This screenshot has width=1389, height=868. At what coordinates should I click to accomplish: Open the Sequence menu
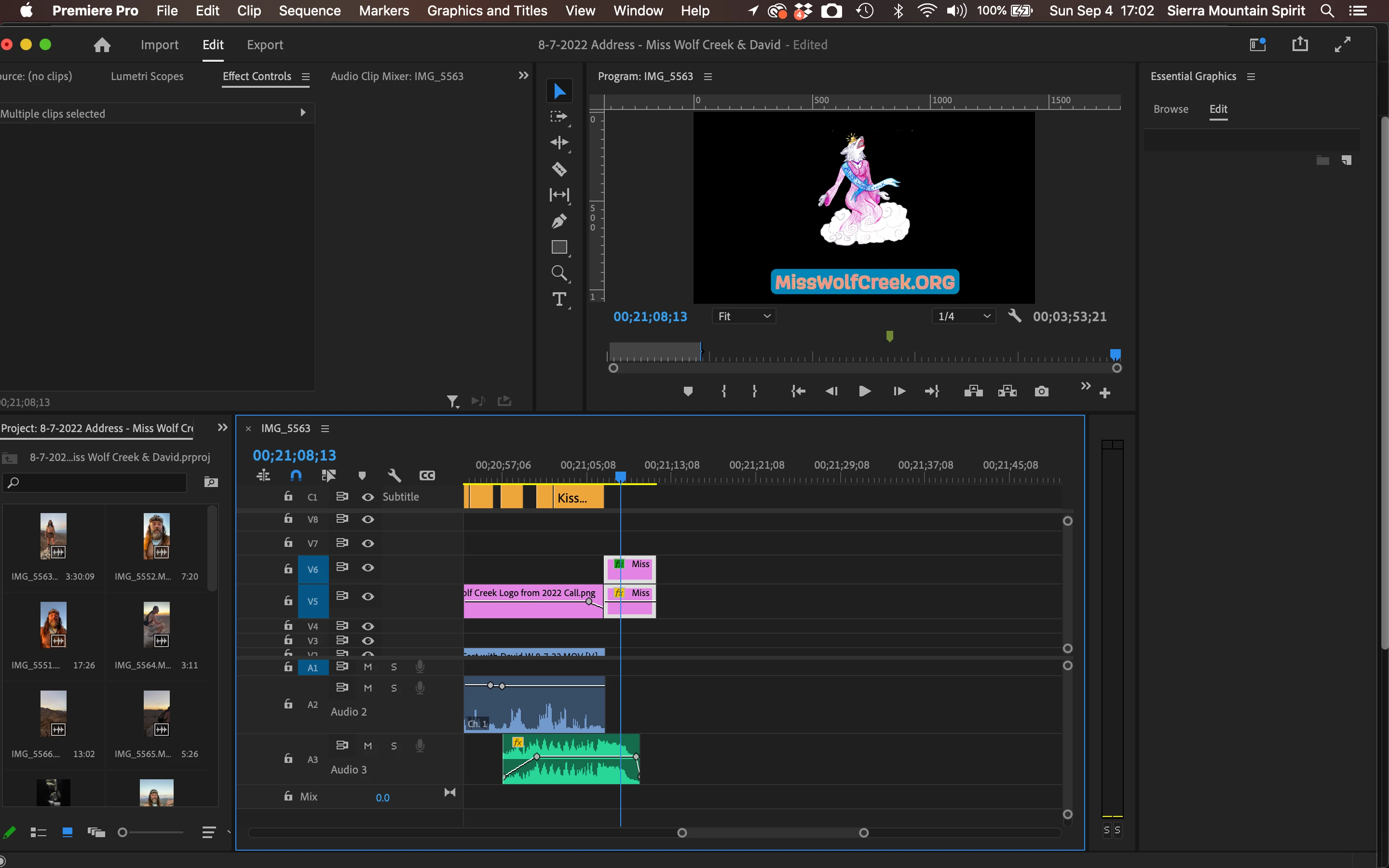(x=309, y=11)
